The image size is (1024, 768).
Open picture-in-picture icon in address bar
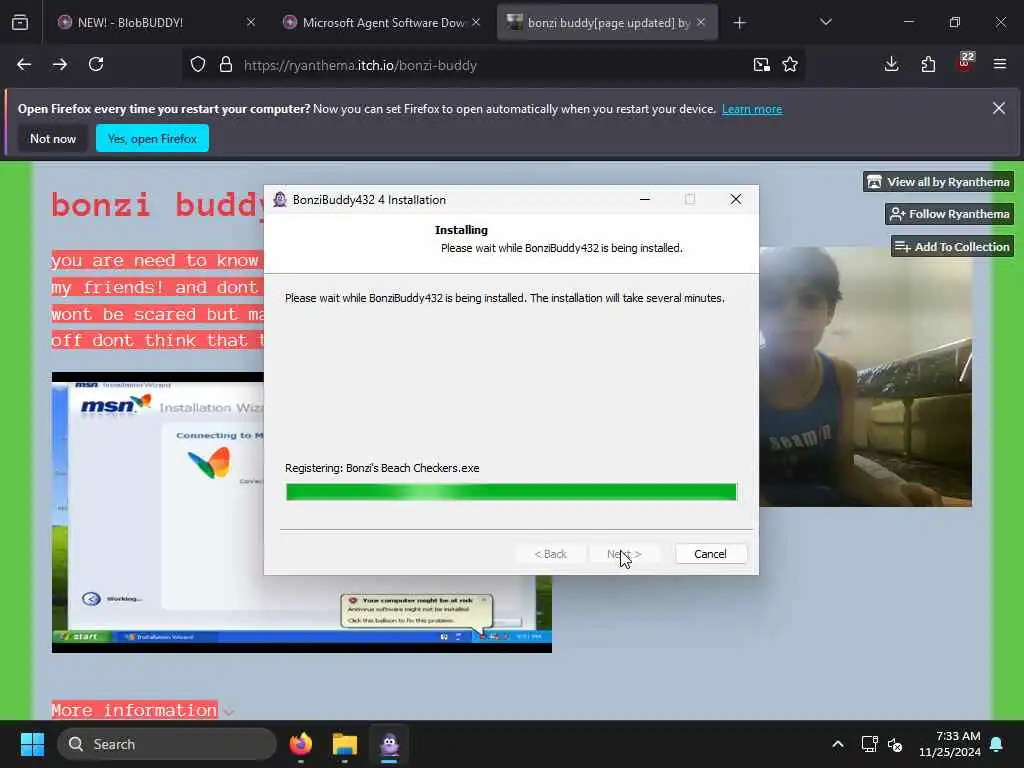pos(761,65)
